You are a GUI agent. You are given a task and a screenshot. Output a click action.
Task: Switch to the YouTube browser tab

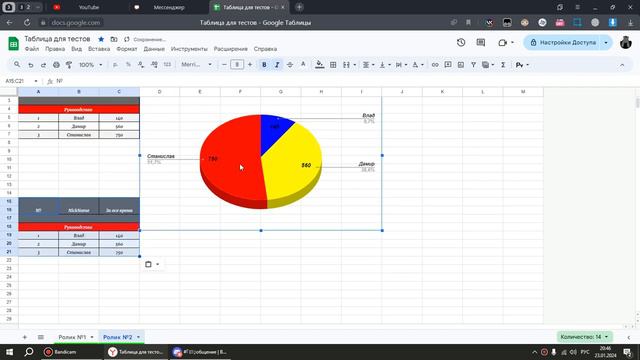coord(89,7)
